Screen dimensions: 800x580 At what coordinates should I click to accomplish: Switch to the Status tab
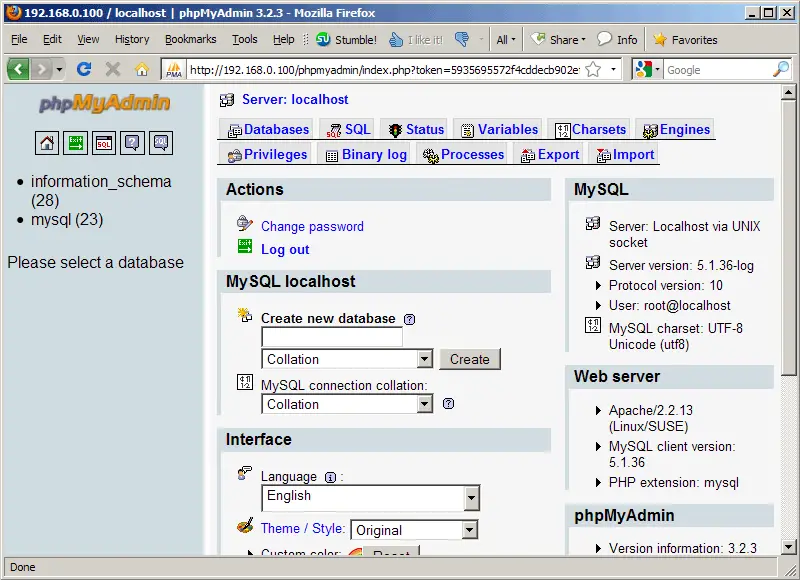416,130
